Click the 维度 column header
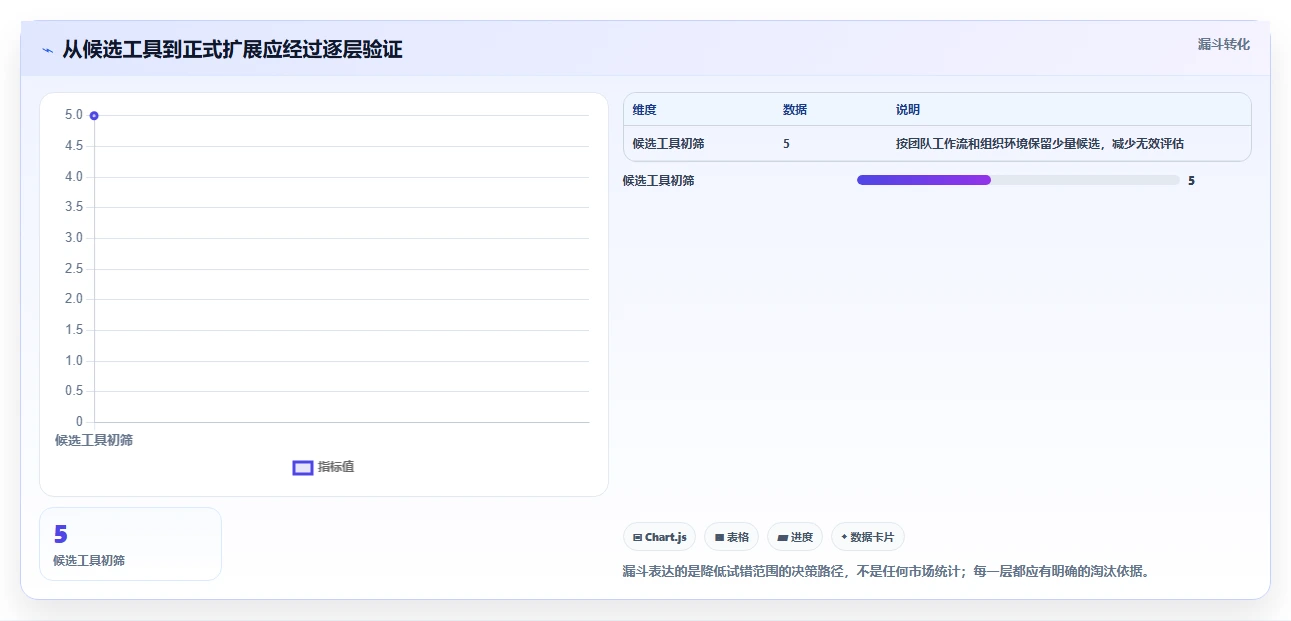The height and width of the screenshot is (621, 1291). click(645, 110)
